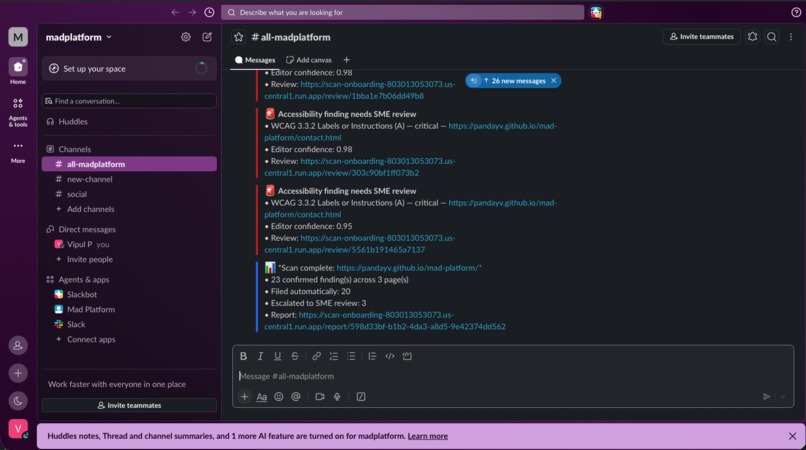The width and height of the screenshot is (806, 450).
Task: Collapse the Direct messages section
Action: [87, 229]
